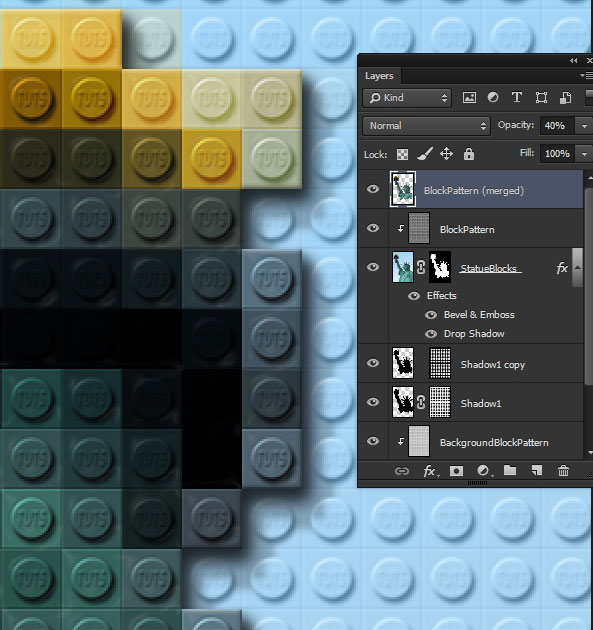This screenshot has width=593, height=630.
Task: Link layers icon at panel bottom
Action: tap(402, 471)
